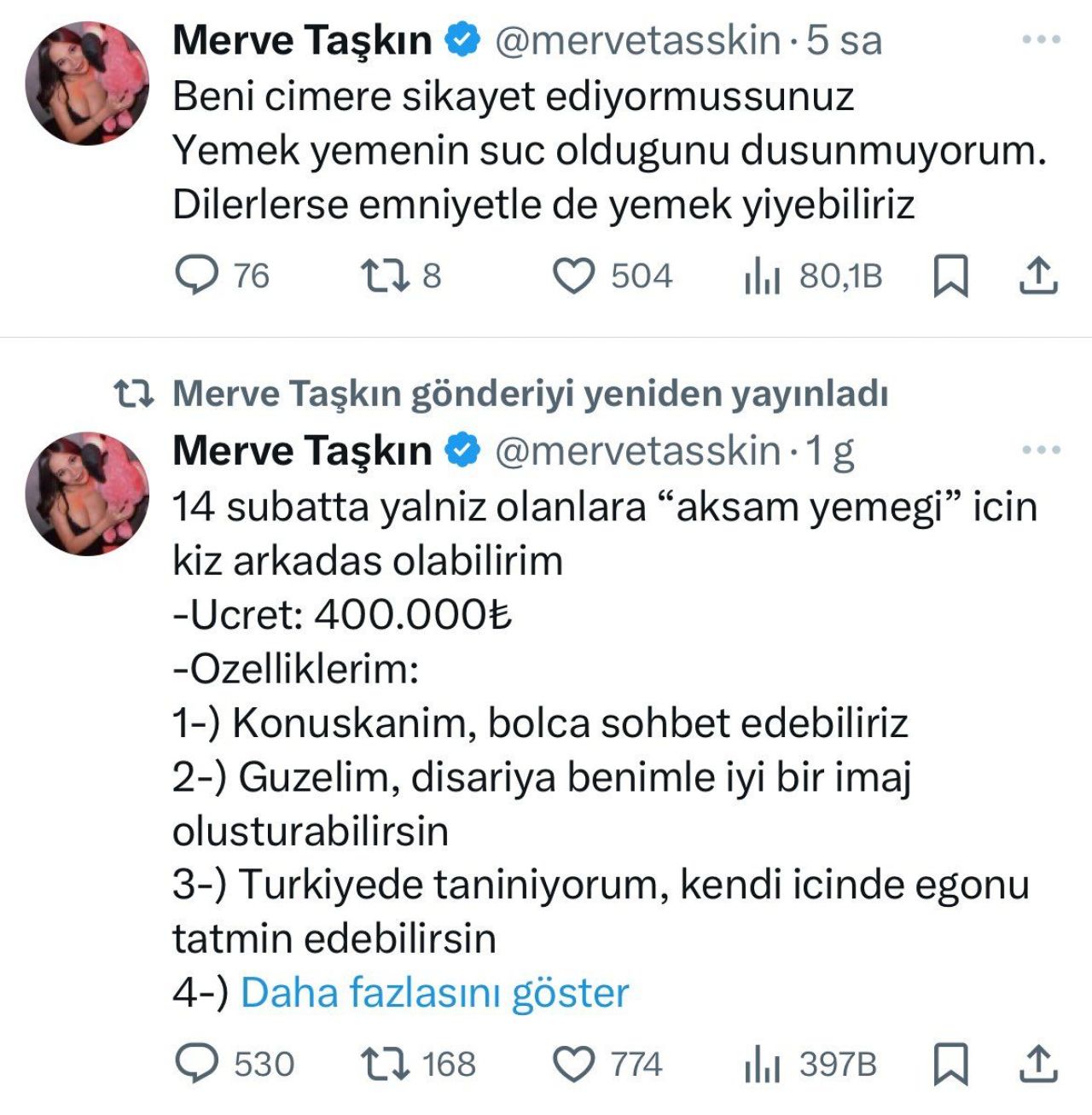The image size is (1092, 1115).
Task: Click 'Merve Taşkın gönderiyi yeniden yayınladı' label
Action: click(530, 393)
